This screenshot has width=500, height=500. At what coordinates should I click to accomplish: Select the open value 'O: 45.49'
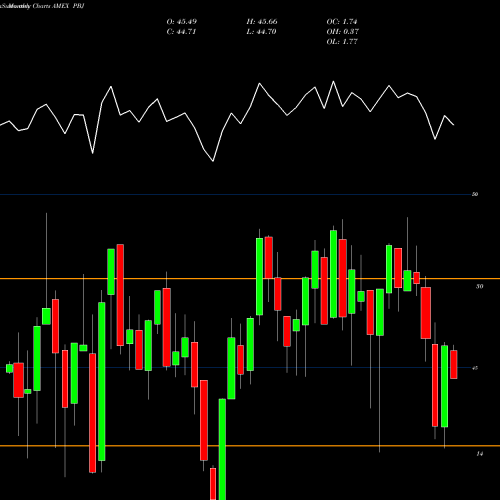tap(182, 22)
